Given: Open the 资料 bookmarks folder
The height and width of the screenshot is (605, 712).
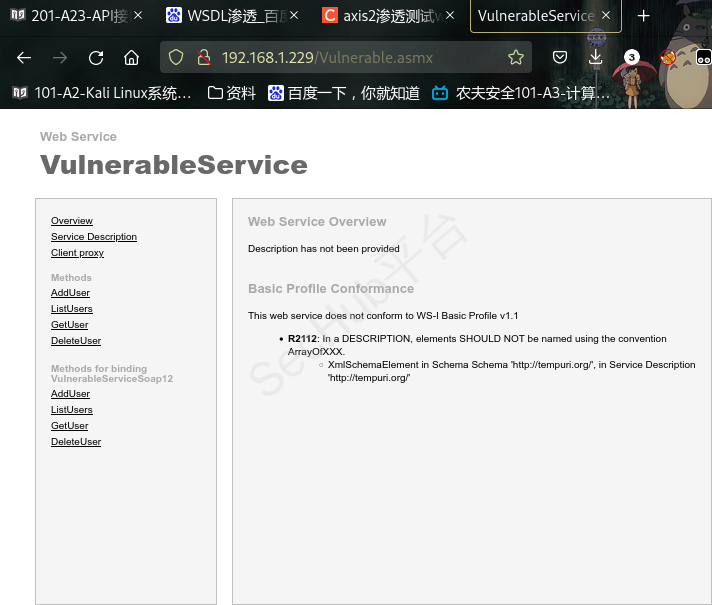Looking at the screenshot, I should (x=231, y=93).
